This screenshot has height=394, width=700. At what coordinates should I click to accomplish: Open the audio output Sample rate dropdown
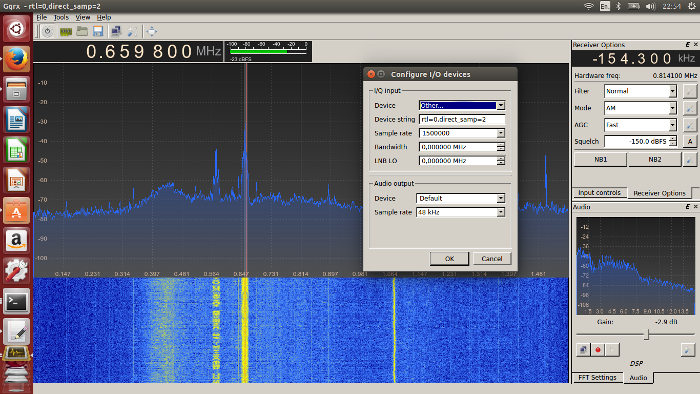click(460, 212)
